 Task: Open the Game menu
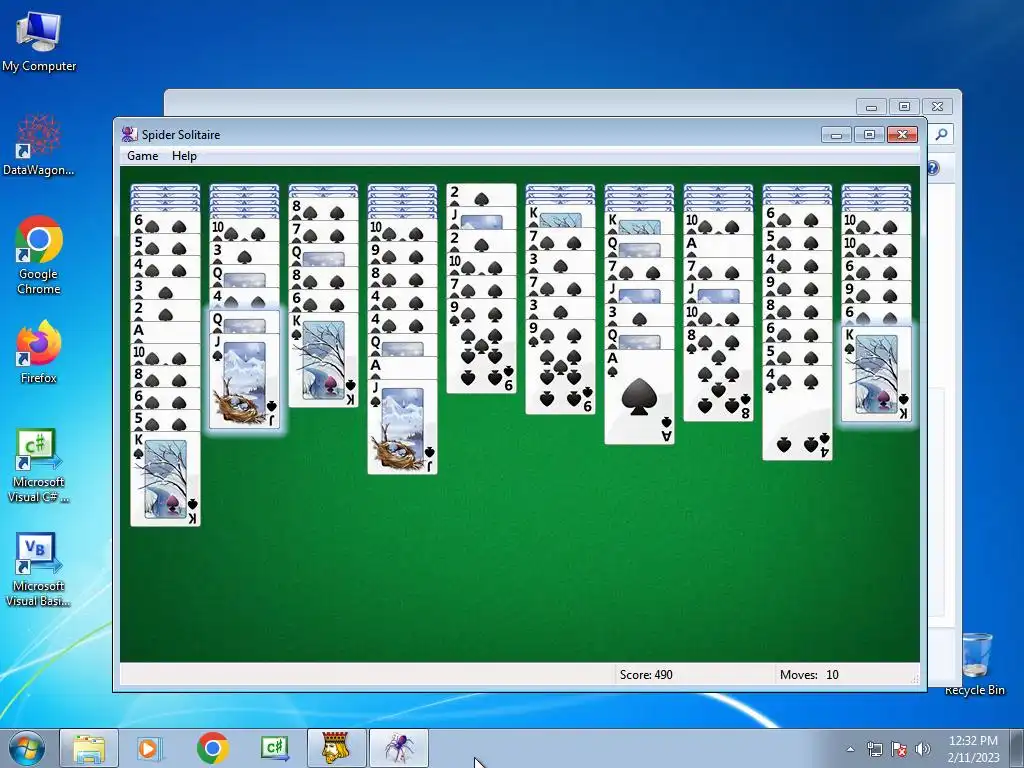(x=142, y=155)
